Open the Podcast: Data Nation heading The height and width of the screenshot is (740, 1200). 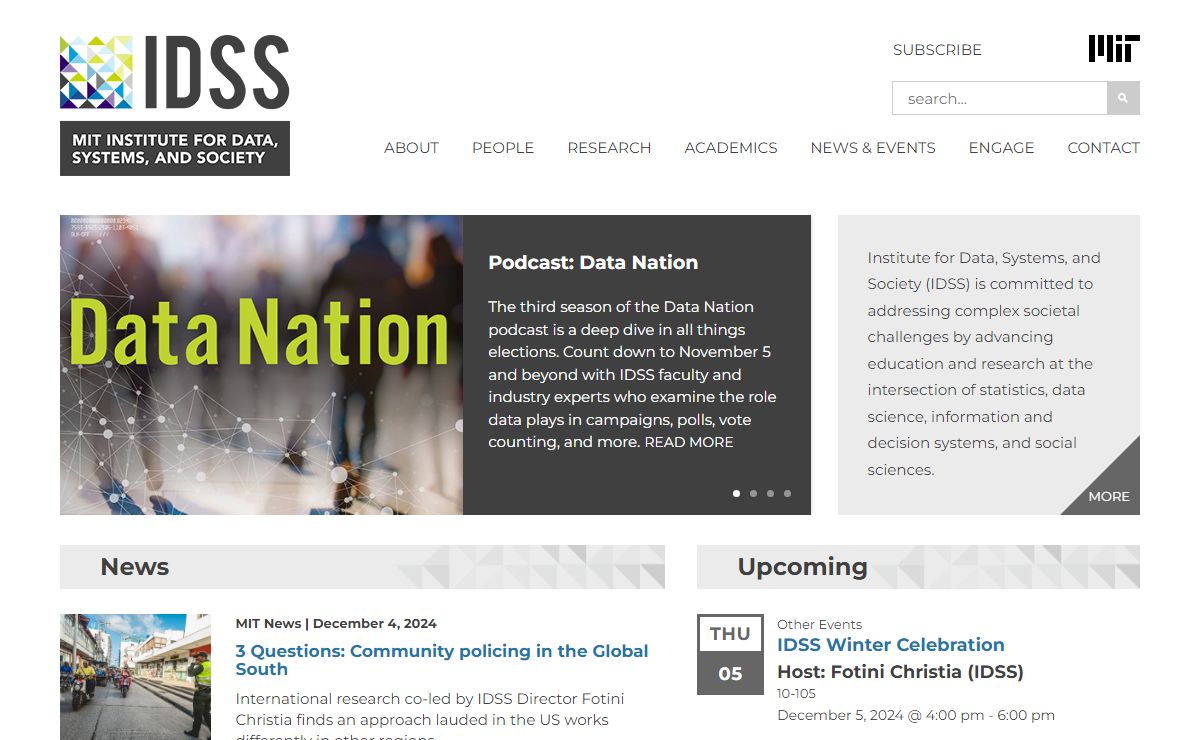593,262
